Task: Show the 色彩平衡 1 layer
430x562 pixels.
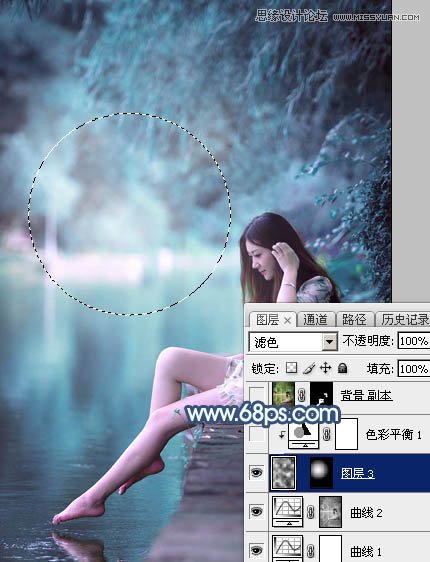Action: click(x=257, y=434)
